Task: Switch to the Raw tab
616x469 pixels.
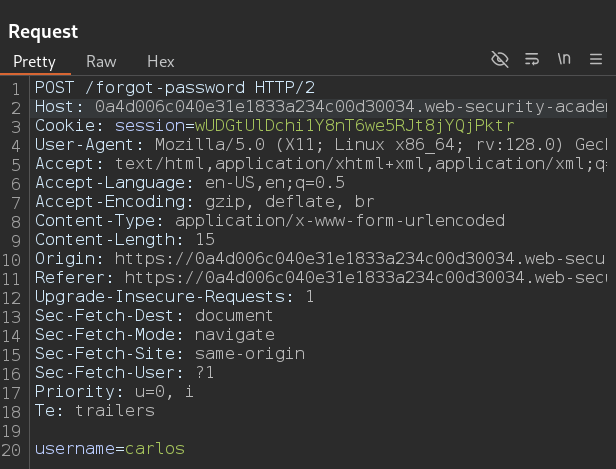Action: [x=101, y=61]
